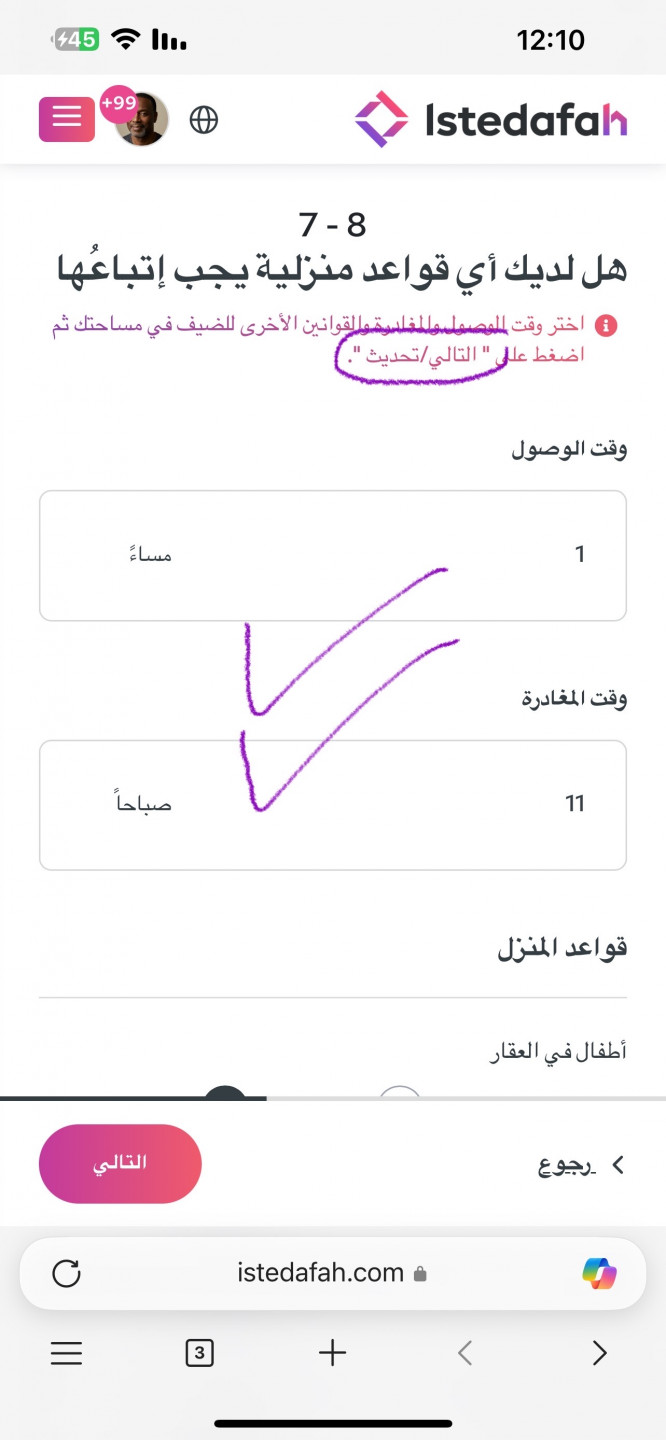Open departure hour dropdown showing 11
The width and height of the screenshot is (666, 1440).
pos(480,805)
